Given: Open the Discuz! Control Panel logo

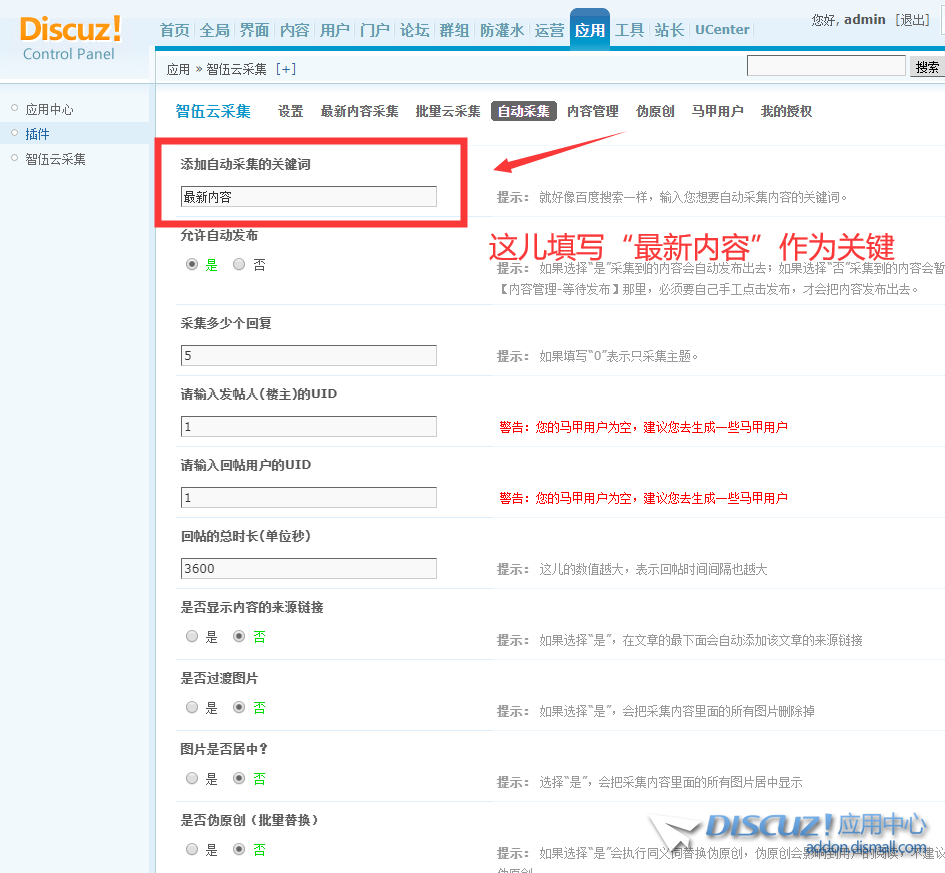Looking at the screenshot, I should (69, 38).
